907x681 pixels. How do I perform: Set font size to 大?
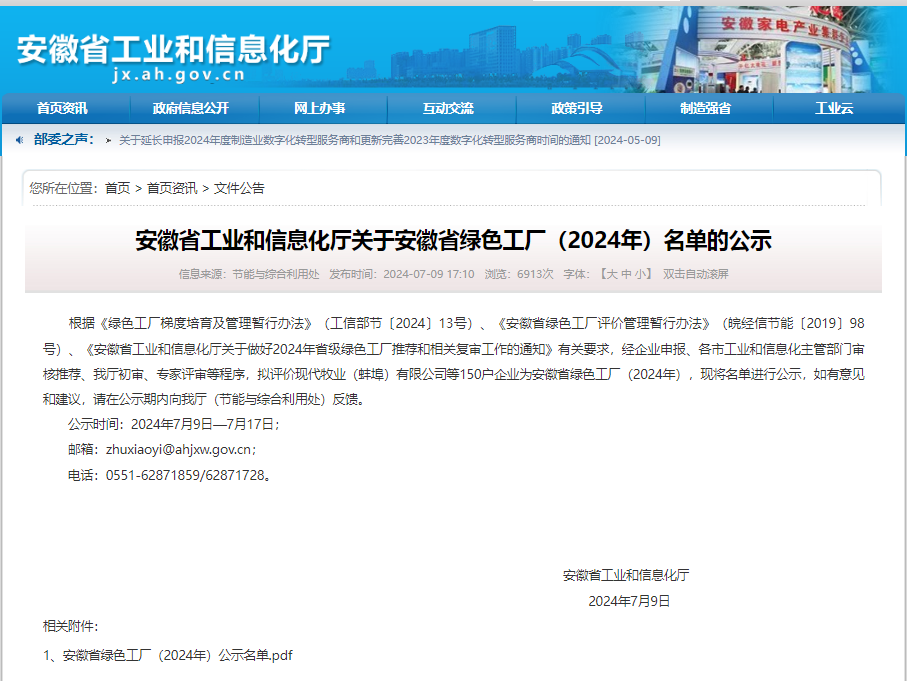pyautogui.click(x=612, y=274)
